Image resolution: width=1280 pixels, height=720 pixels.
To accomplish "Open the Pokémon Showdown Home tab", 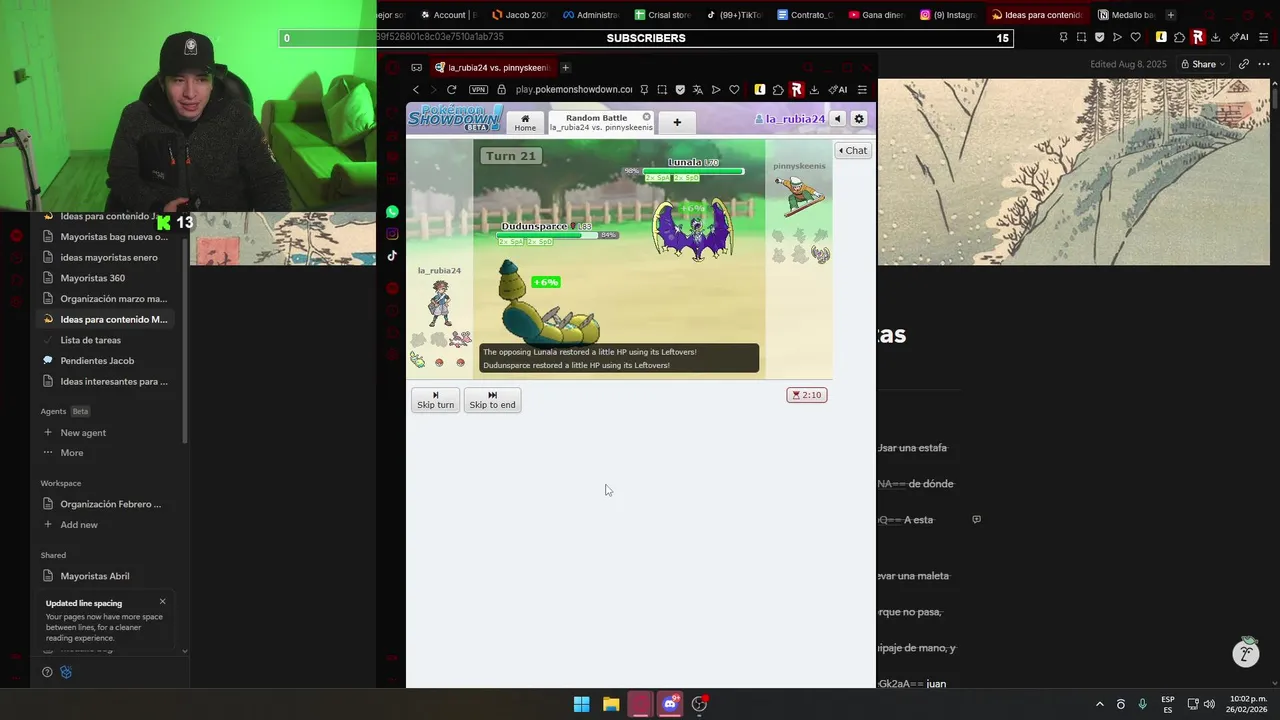I will click(525, 122).
